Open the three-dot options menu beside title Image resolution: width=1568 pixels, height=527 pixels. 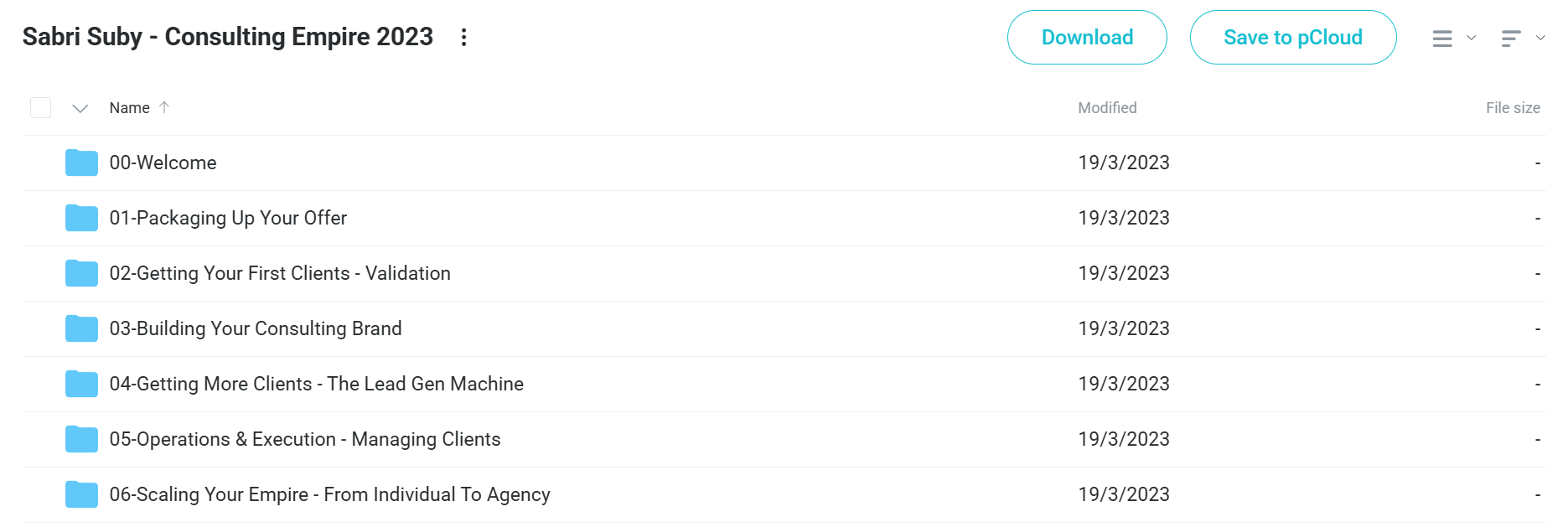coord(463,37)
